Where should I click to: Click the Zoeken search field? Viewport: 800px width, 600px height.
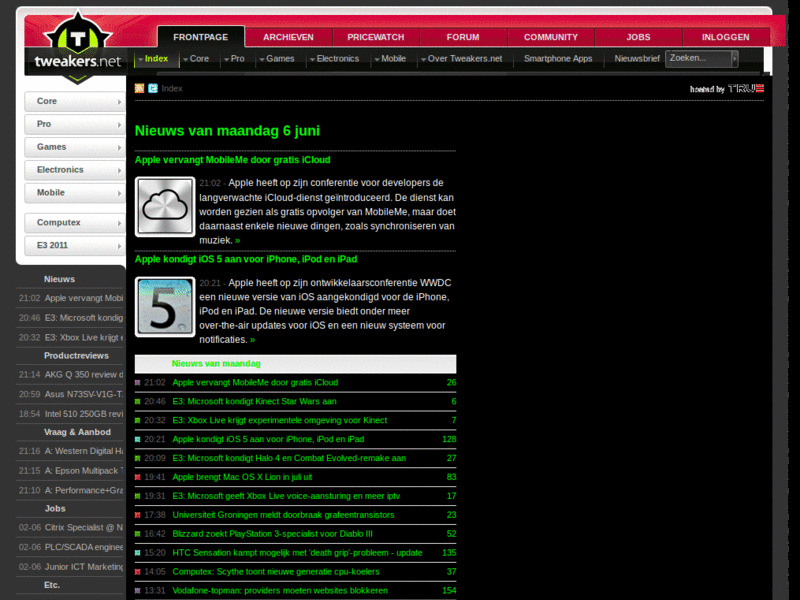tap(698, 59)
